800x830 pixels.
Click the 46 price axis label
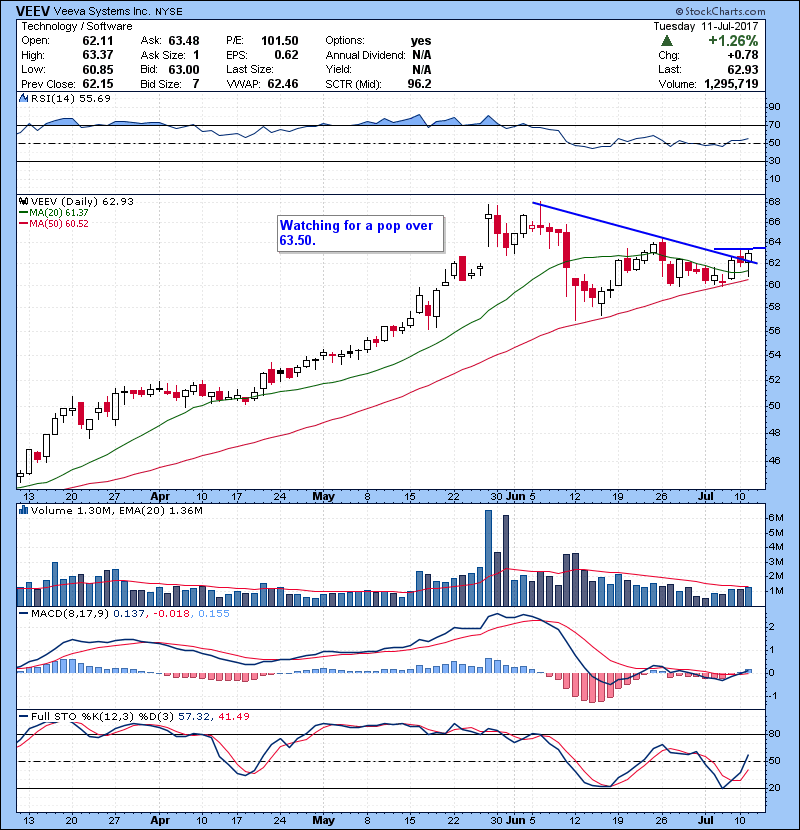click(774, 460)
